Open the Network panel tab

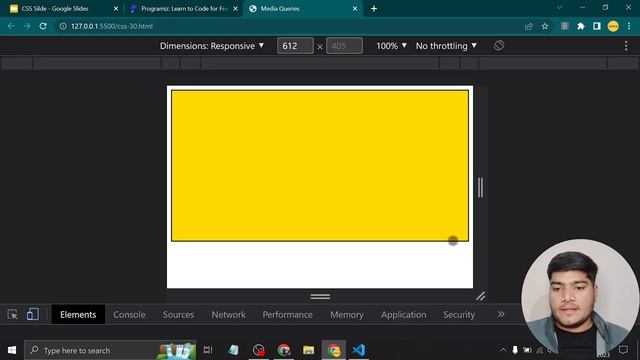point(229,315)
